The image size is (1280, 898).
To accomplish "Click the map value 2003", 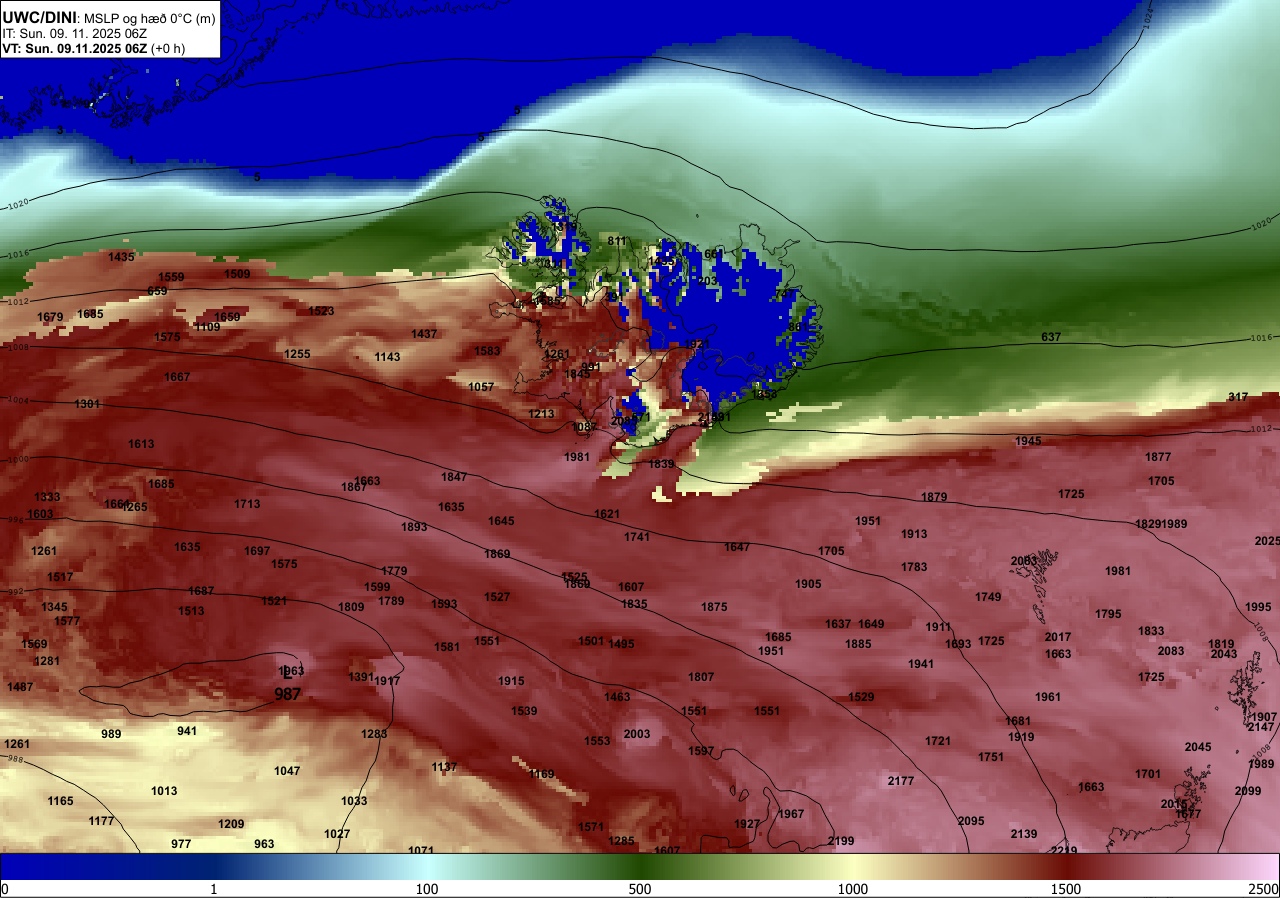I will 637,734.
